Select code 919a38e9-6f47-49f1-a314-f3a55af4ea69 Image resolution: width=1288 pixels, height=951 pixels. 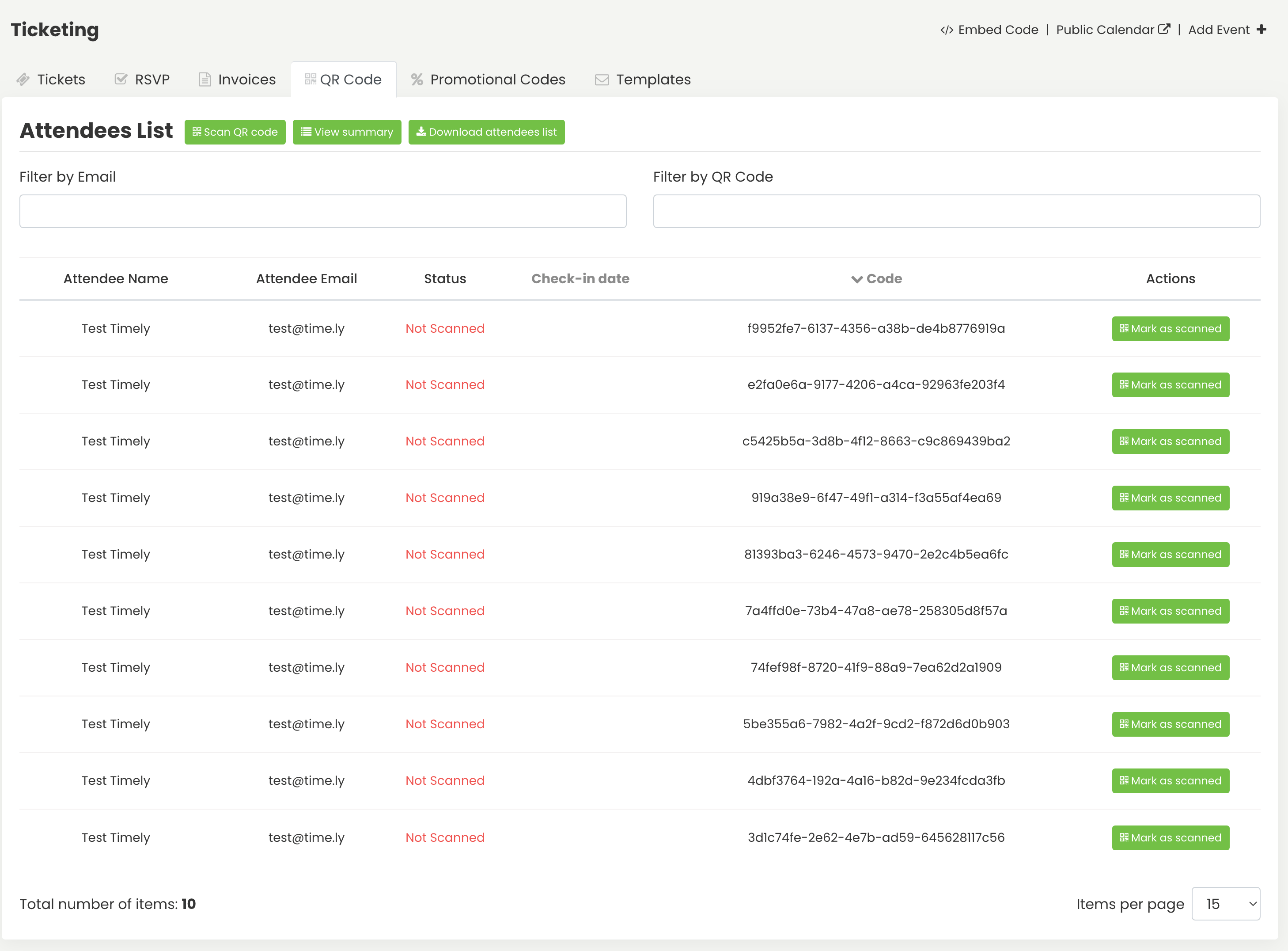click(x=876, y=498)
